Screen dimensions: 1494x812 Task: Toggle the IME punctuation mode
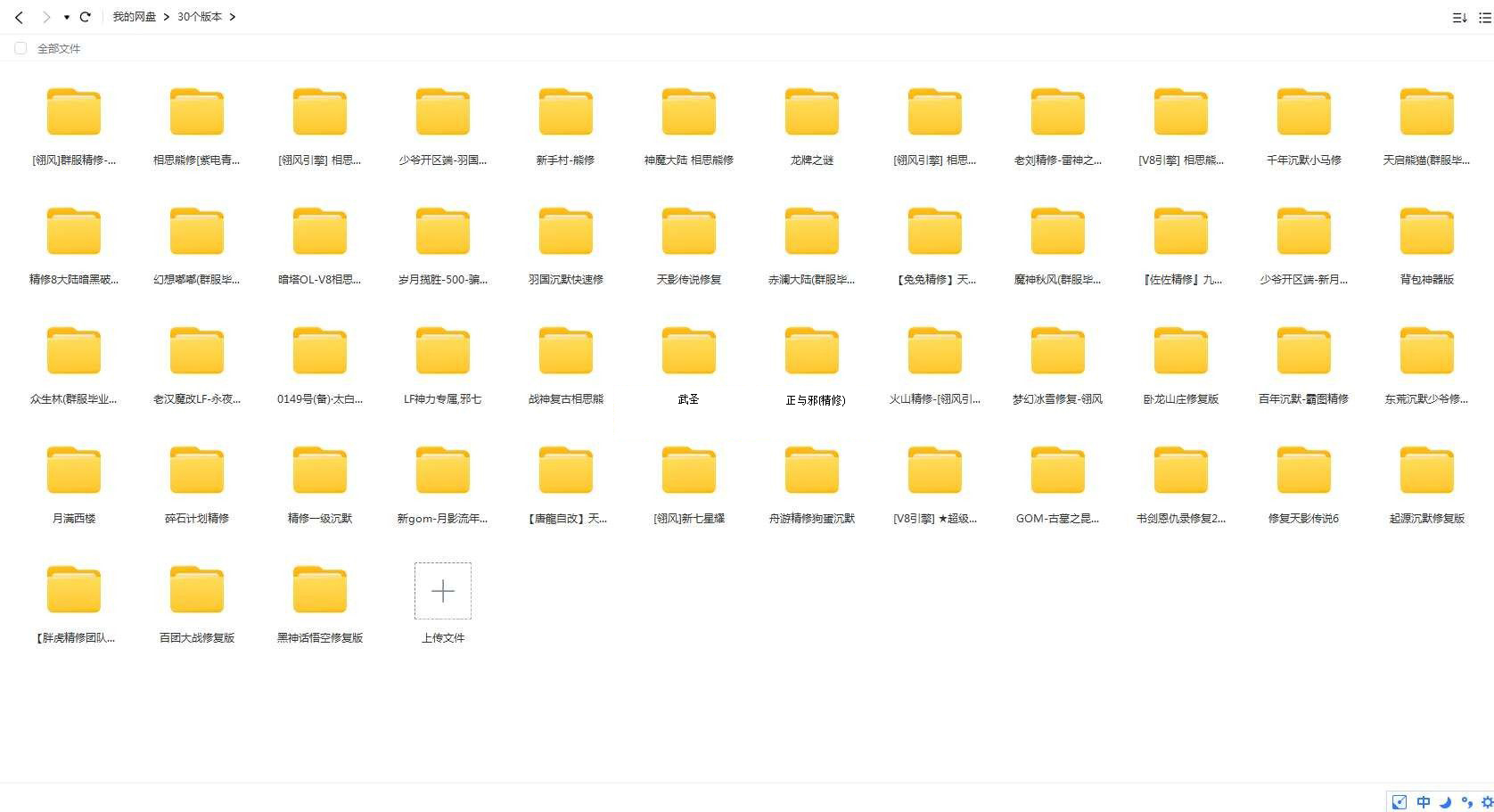1466,802
